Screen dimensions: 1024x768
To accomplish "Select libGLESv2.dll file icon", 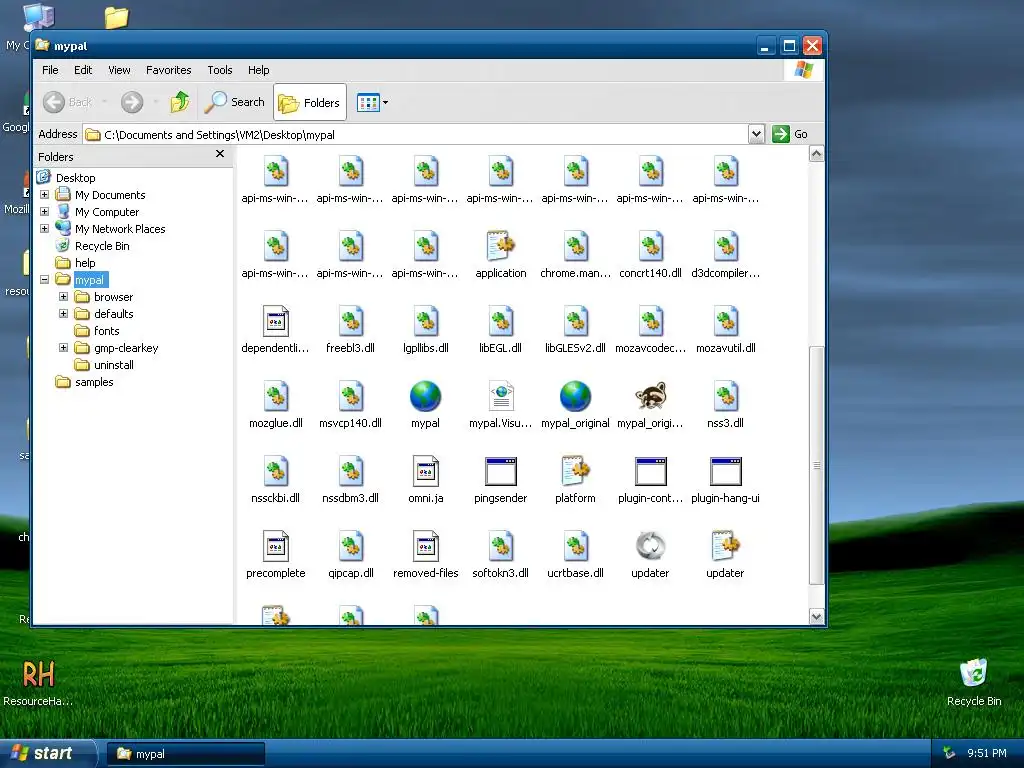I will coord(575,321).
